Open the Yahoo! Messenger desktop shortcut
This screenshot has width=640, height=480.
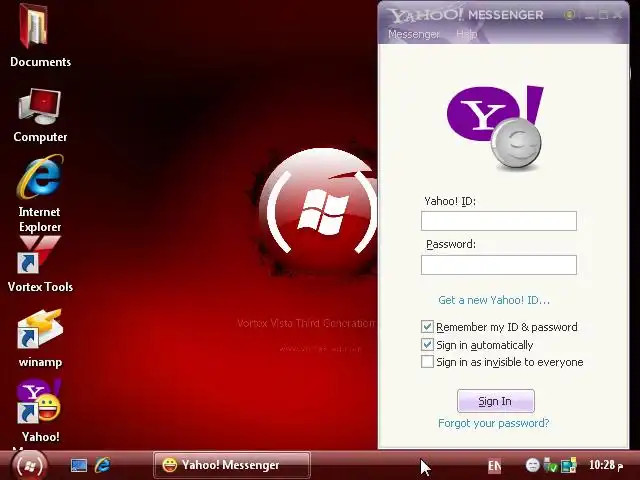pos(40,402)
